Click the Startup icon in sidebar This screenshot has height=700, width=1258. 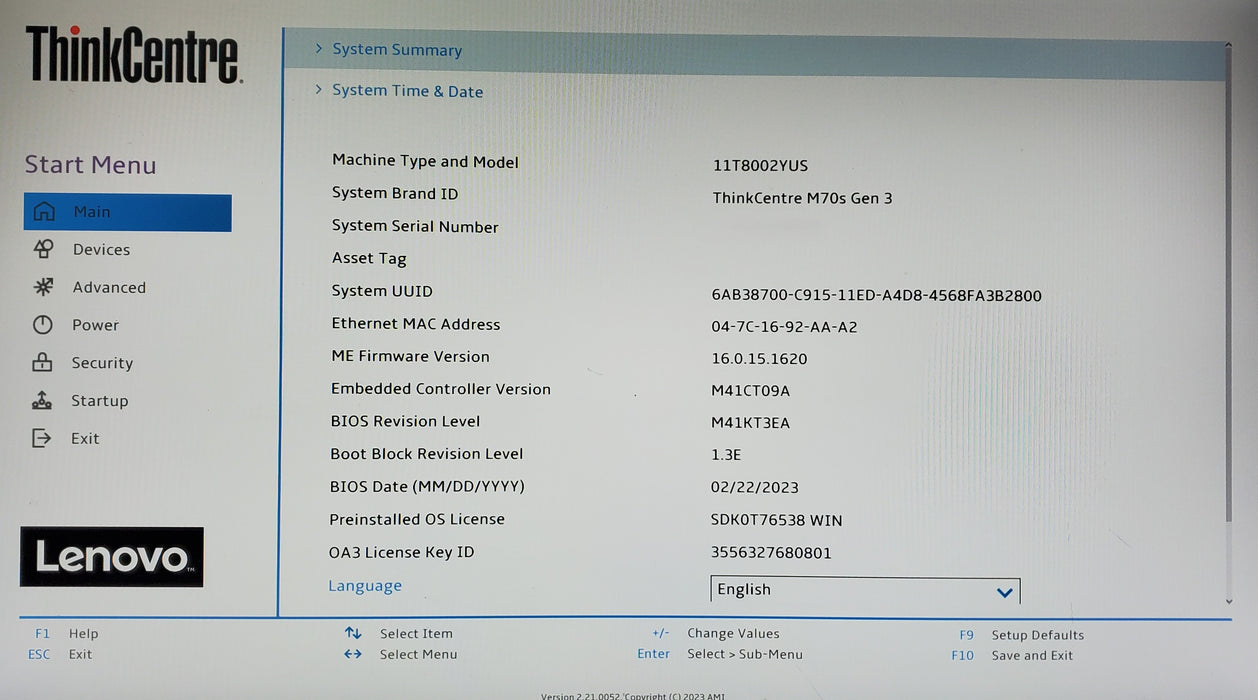coord(42,401)
